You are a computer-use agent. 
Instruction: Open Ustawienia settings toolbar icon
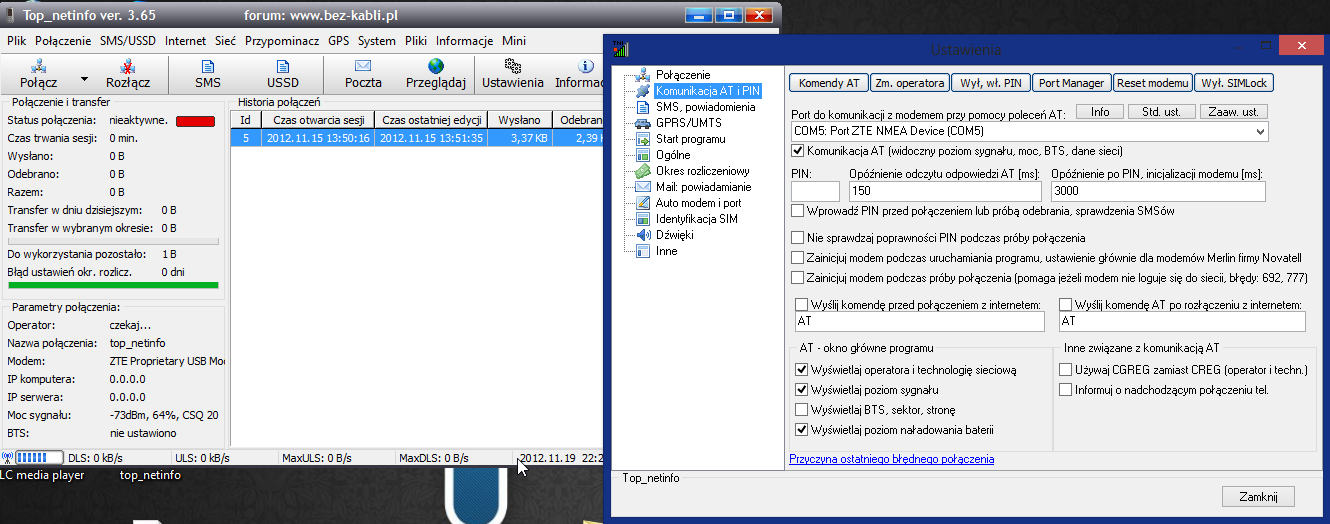513,67
